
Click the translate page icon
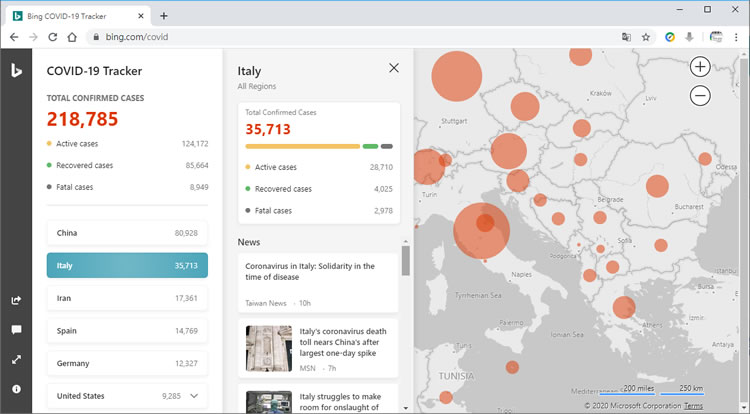(626, 37)
